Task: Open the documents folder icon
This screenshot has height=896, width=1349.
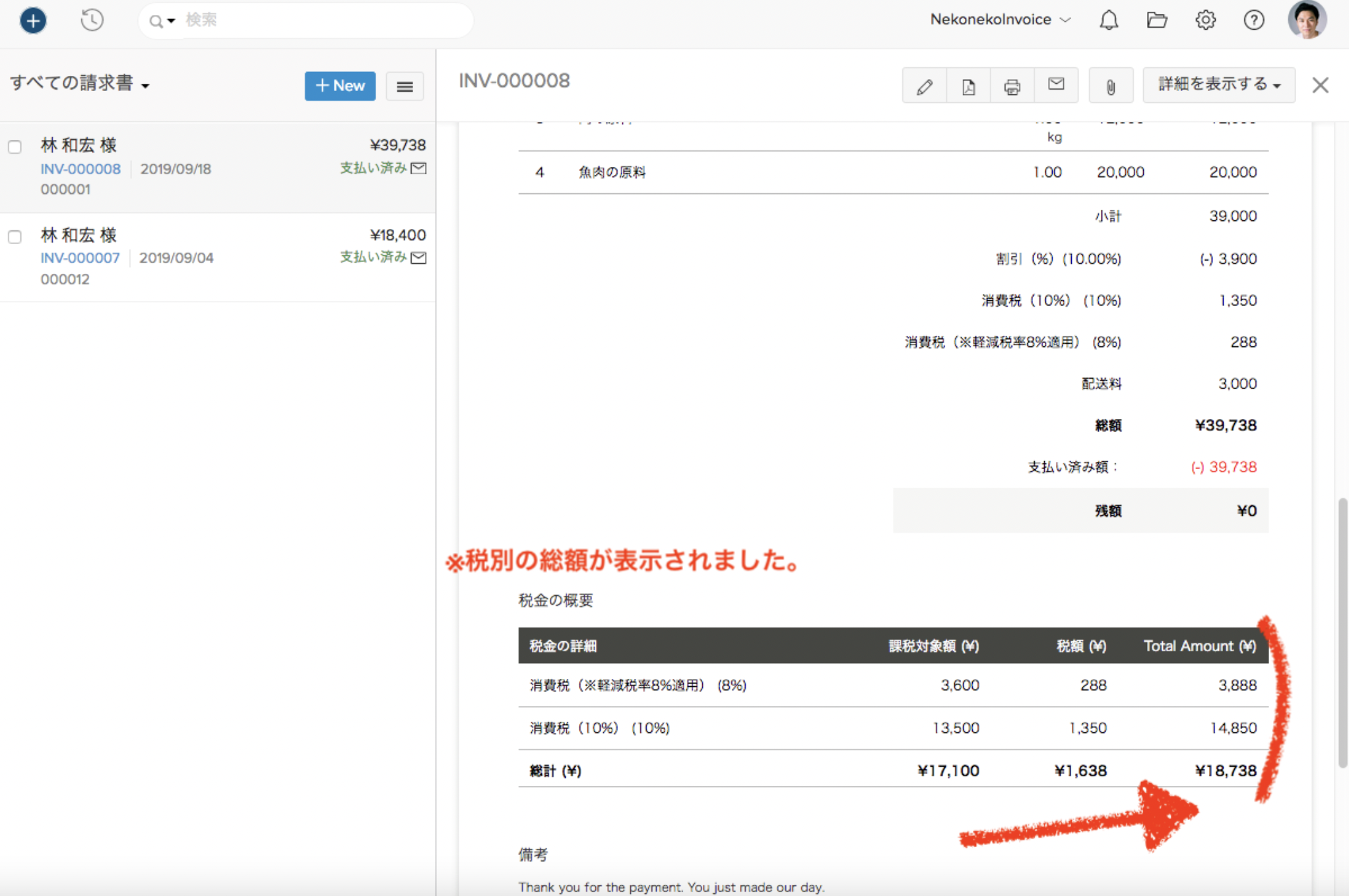Action: pyautogui.click(x=1157, y=20)
